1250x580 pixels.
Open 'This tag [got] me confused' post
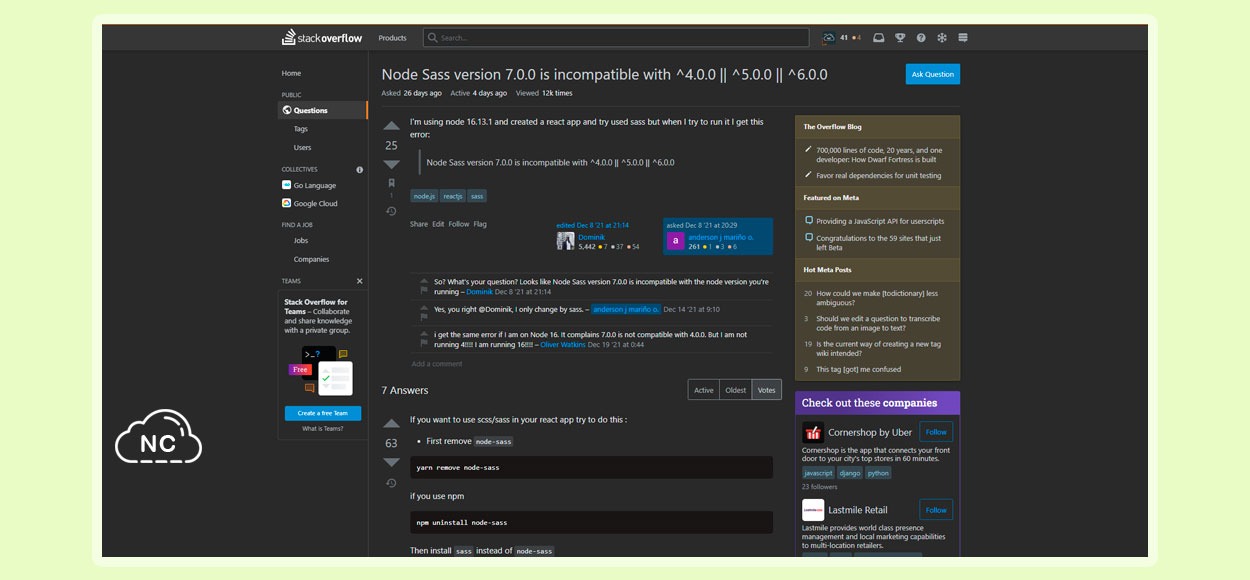click(858, 369)
